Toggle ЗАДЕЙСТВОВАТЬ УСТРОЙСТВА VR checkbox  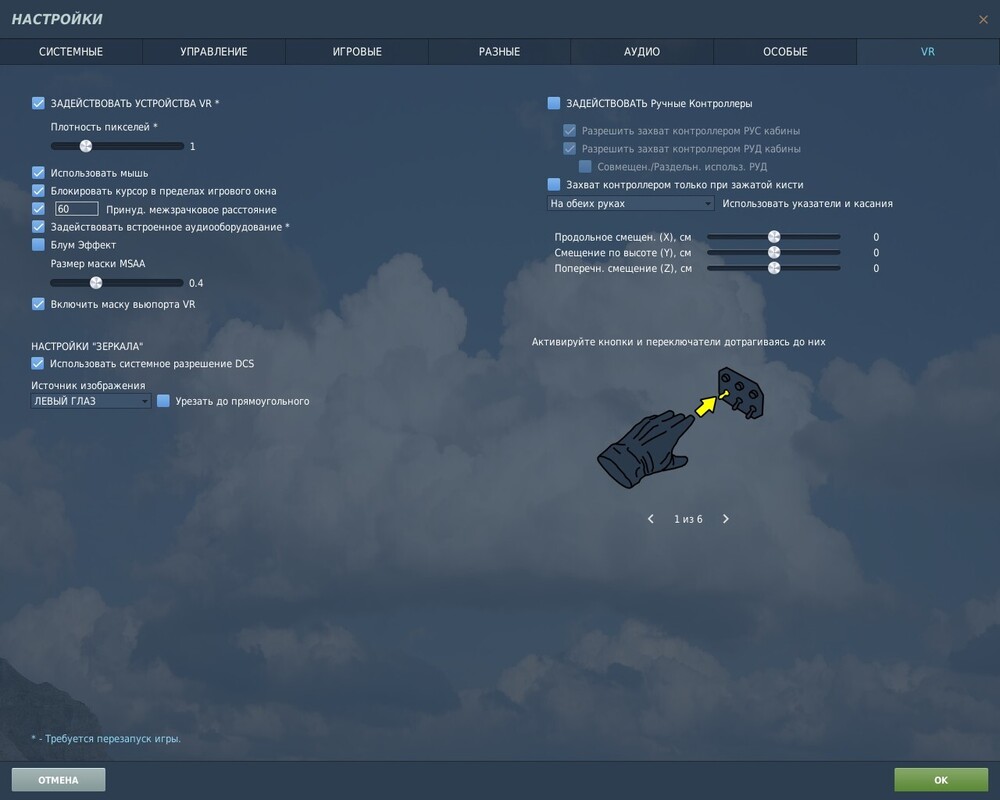click(38, 103)
